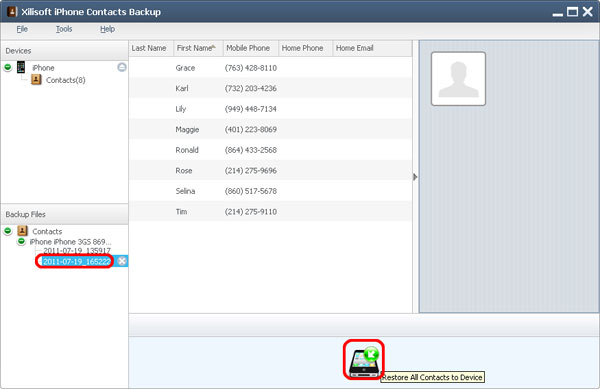Sort by the Home Email column

pos(372,48)
